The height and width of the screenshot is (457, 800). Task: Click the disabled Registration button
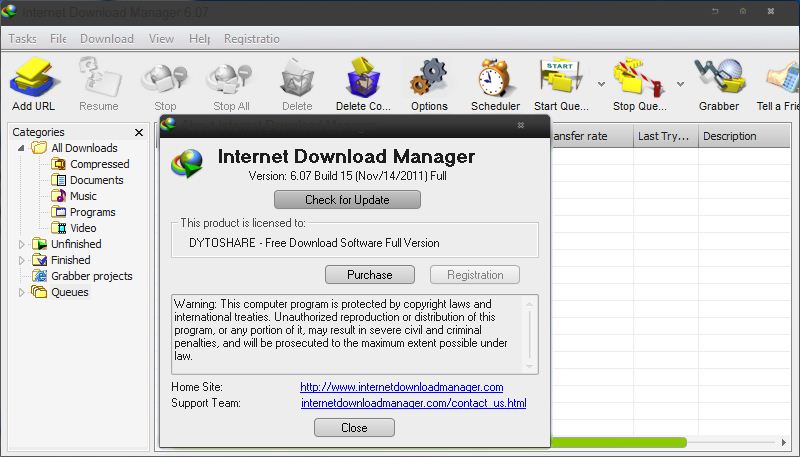pyautogui.click(x=475, y=274)
